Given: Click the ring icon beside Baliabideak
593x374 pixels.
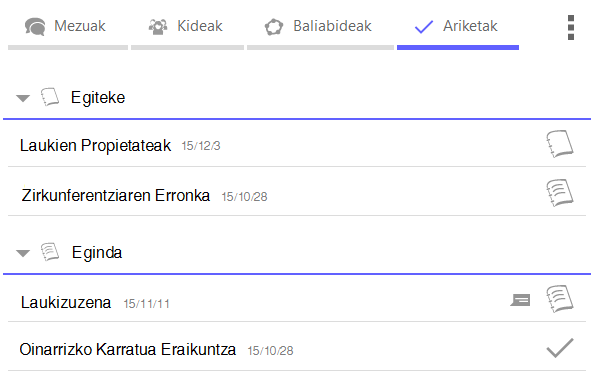Looking at the screenshot, I should click(274, 27).
